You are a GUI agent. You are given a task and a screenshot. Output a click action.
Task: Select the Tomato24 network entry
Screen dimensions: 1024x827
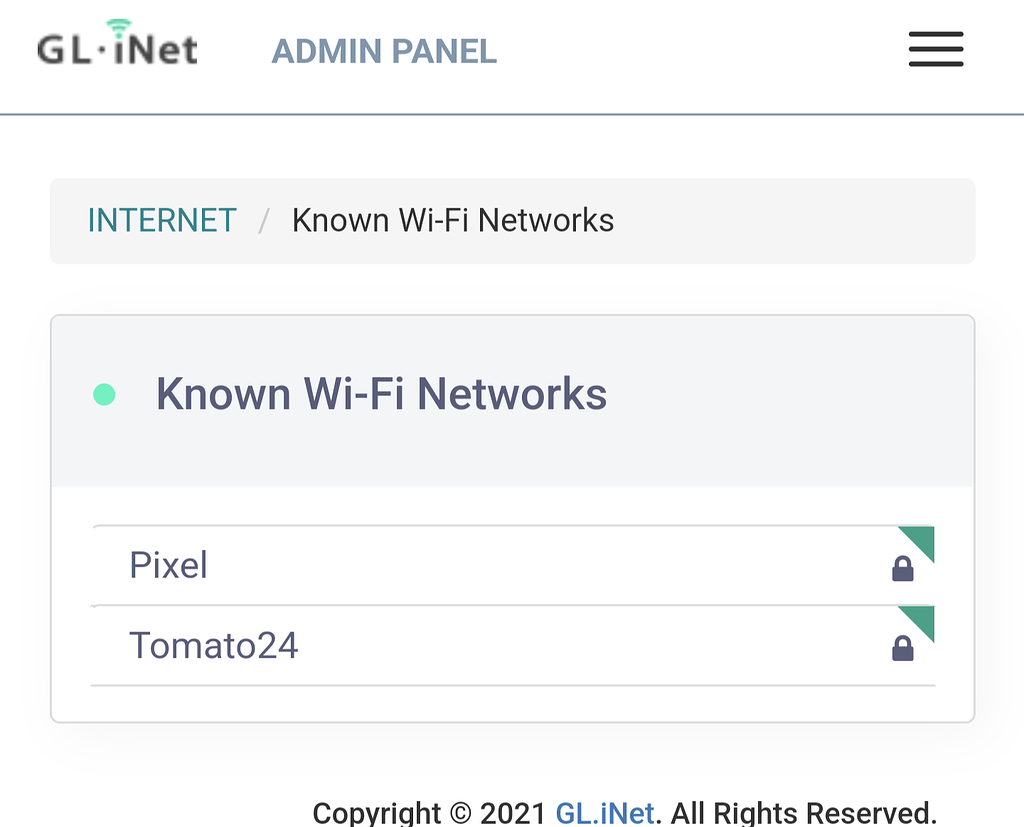pyautogui.click(x=213, y=646)
